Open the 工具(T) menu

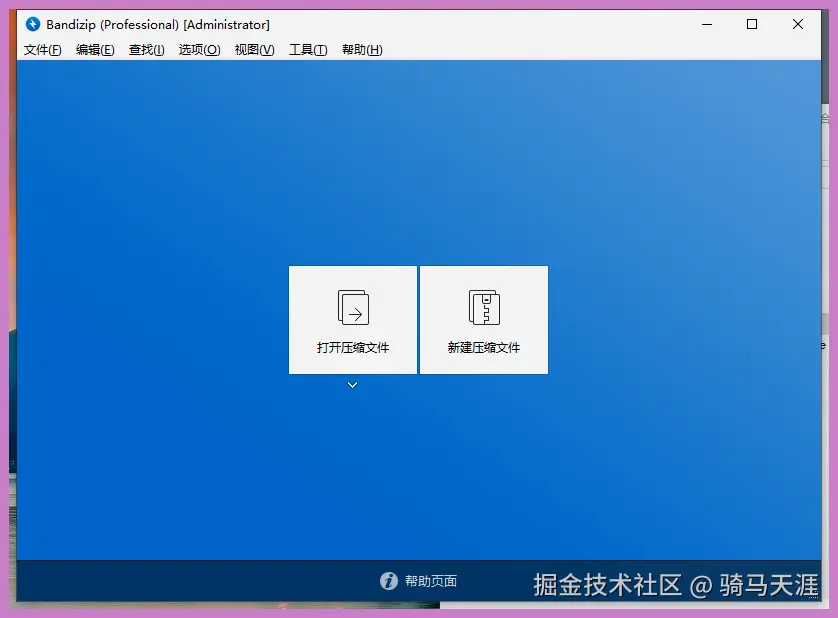coord(308,50)
